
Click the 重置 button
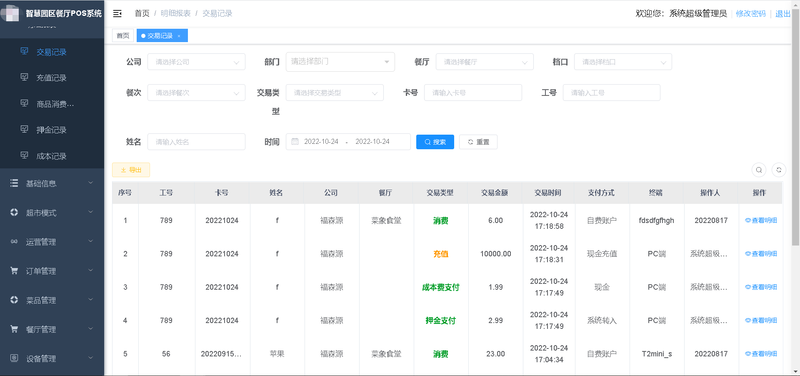478,142
